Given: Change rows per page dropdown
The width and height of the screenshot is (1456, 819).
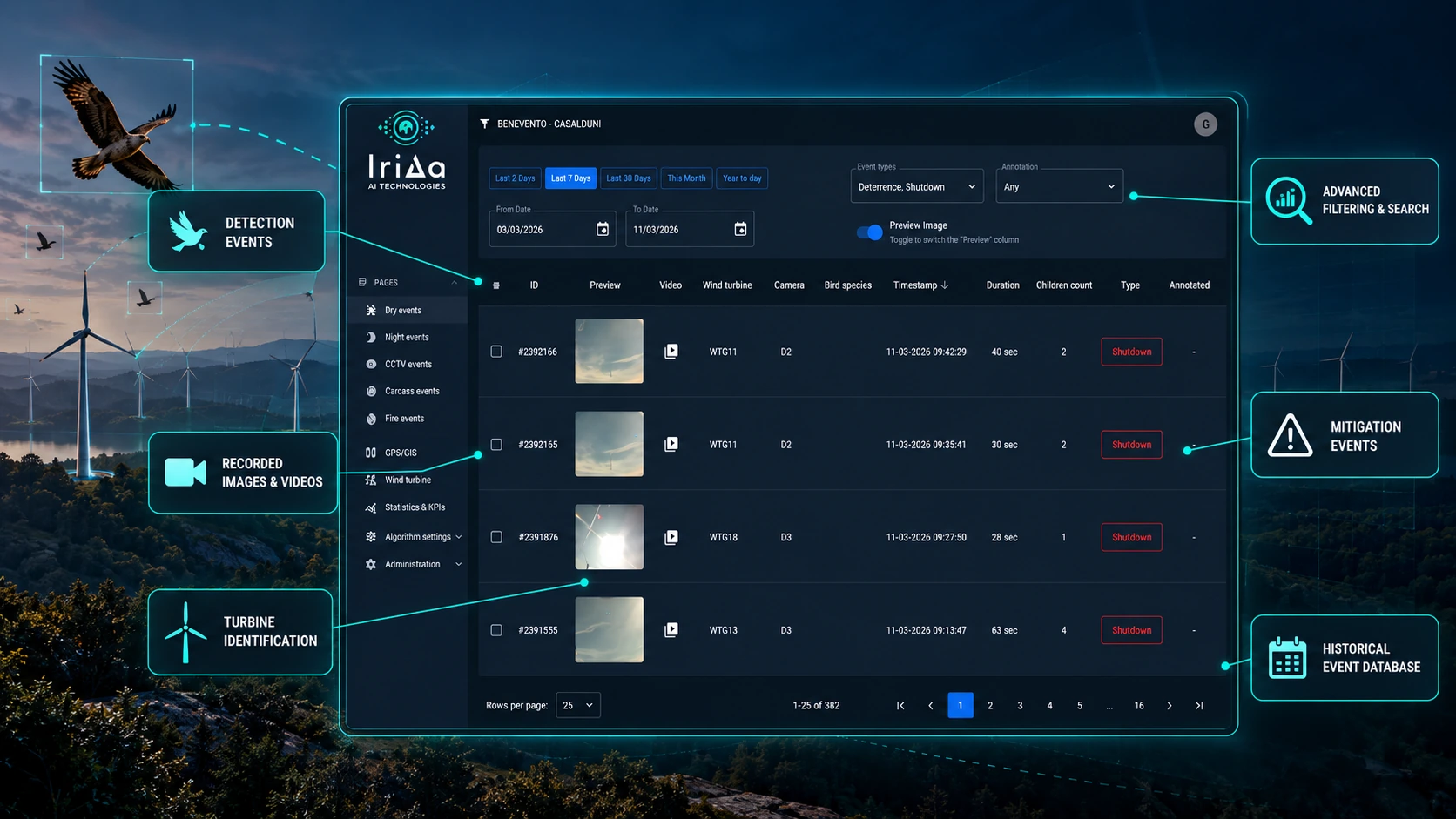Looking at the screenshot, I should [x=578, y=705].
